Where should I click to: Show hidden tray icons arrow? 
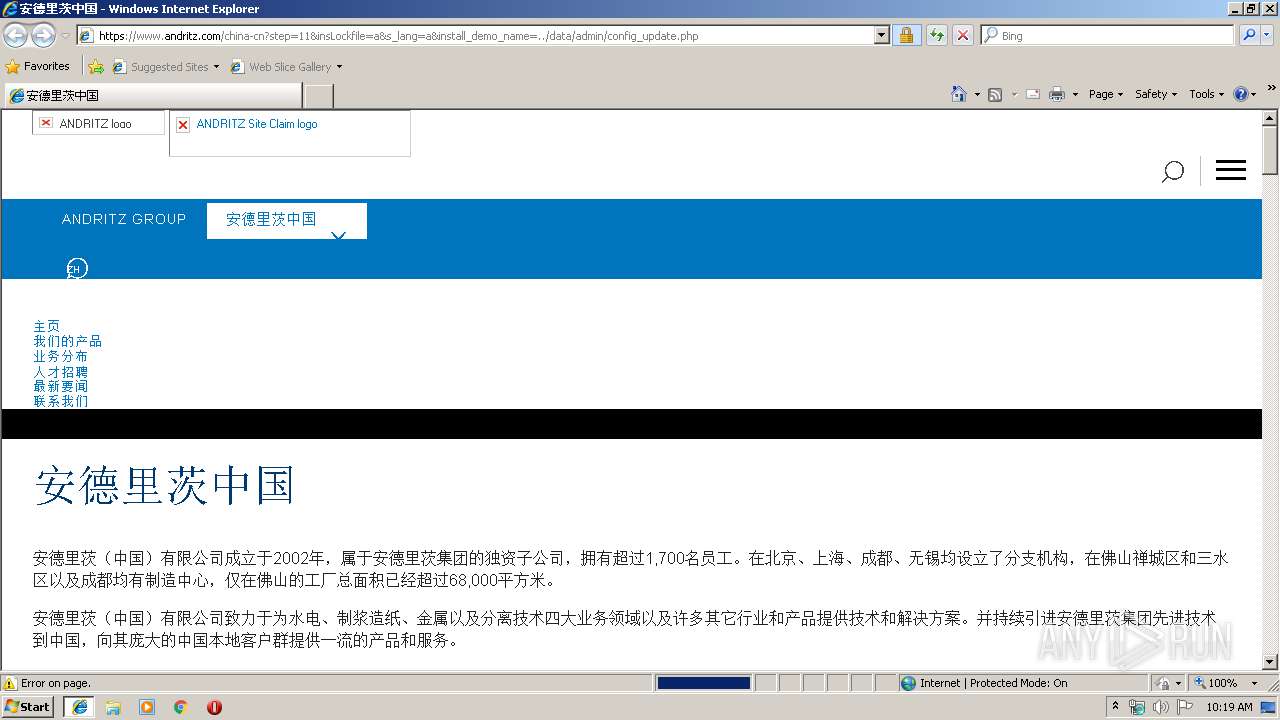(1116, 707)
